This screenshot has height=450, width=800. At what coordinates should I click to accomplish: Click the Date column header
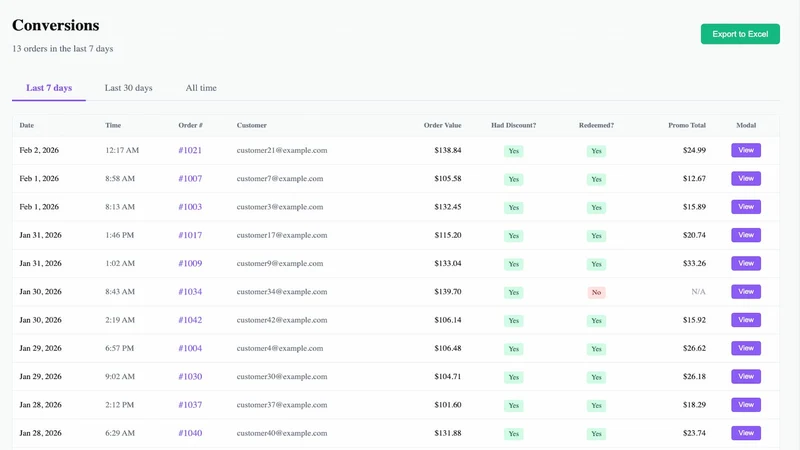[x=27, y=125]
